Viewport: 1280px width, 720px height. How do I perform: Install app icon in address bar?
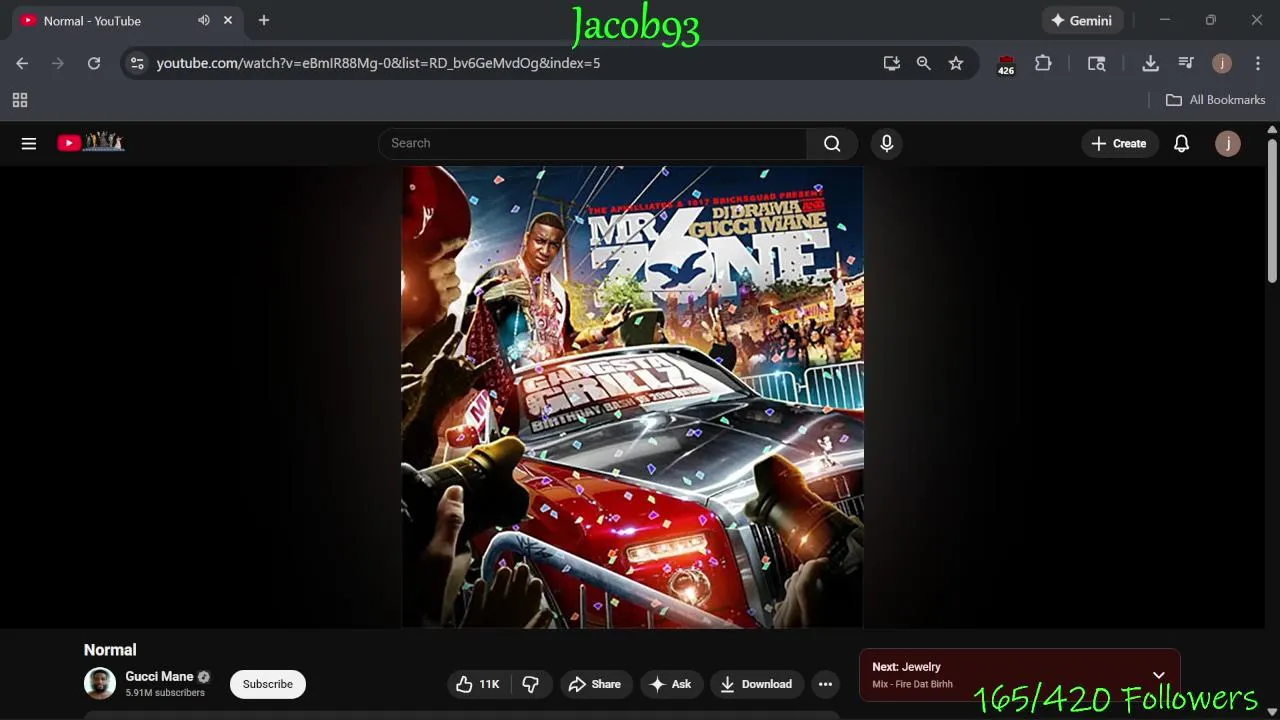click(x=892, y=63)
